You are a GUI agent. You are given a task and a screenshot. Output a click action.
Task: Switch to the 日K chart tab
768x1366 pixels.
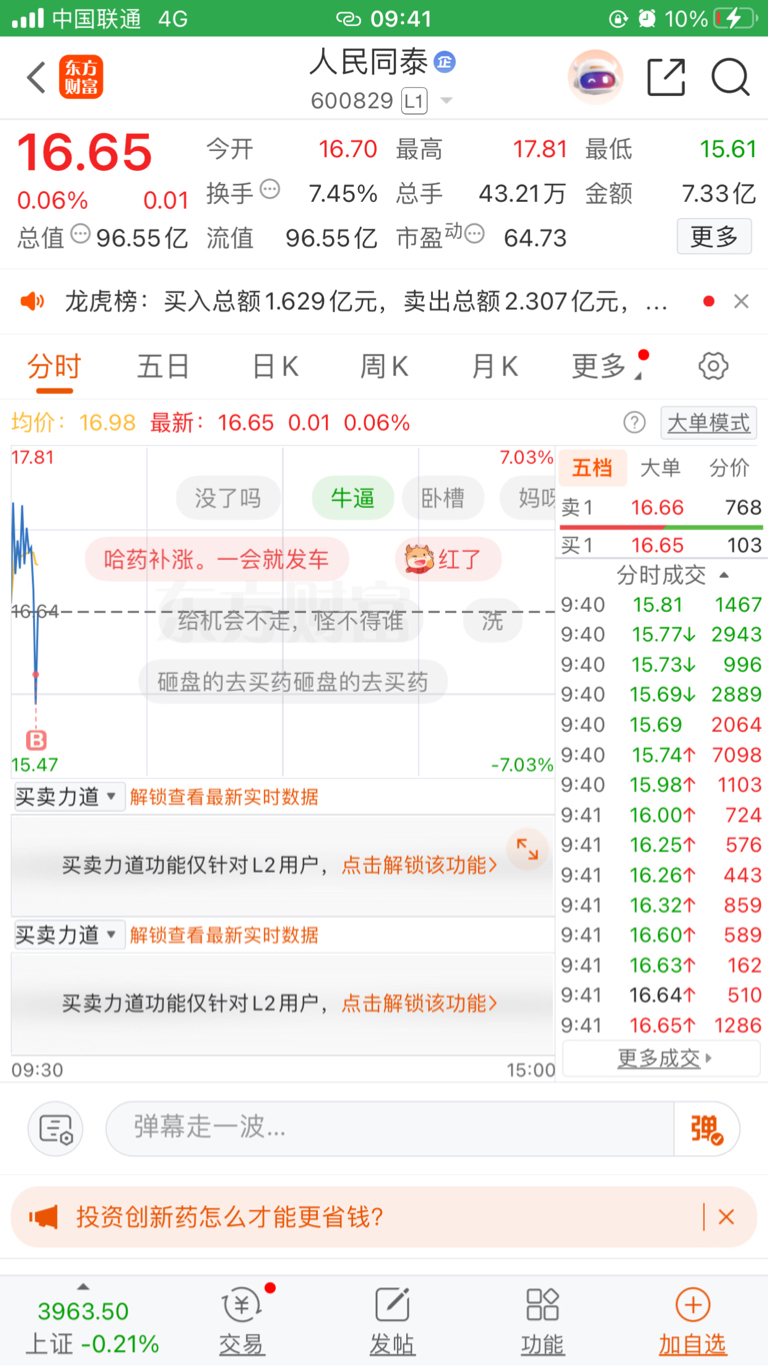pos(275,367)
